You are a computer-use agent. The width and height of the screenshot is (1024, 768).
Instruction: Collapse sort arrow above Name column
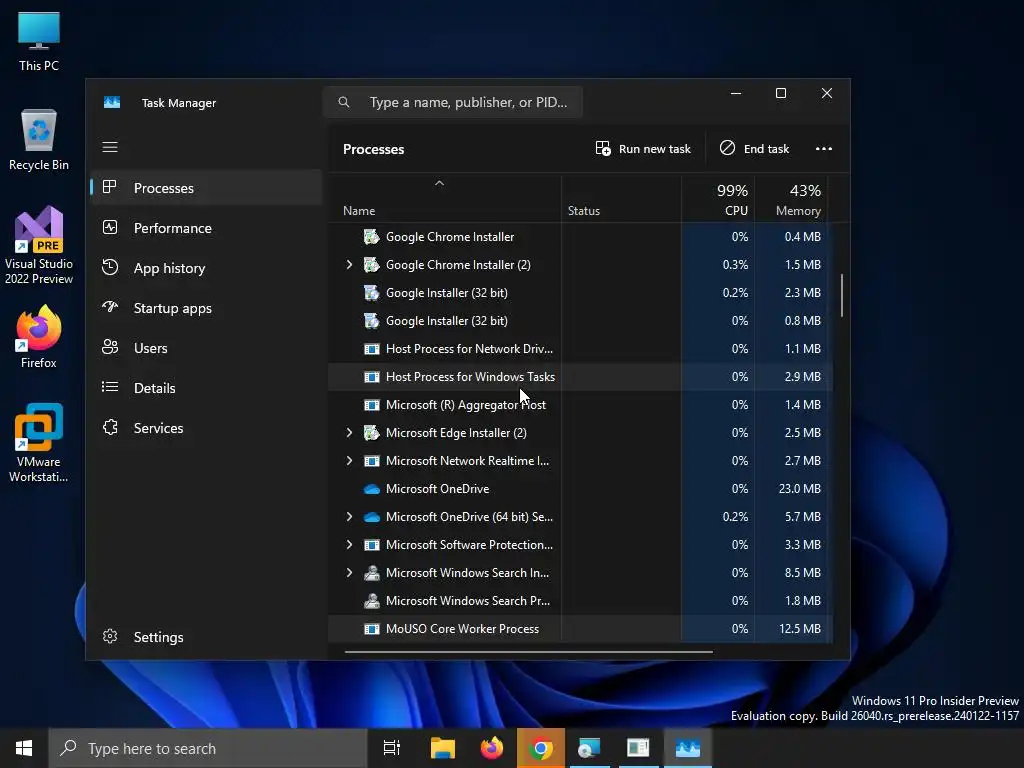click(x=440, y=184)
